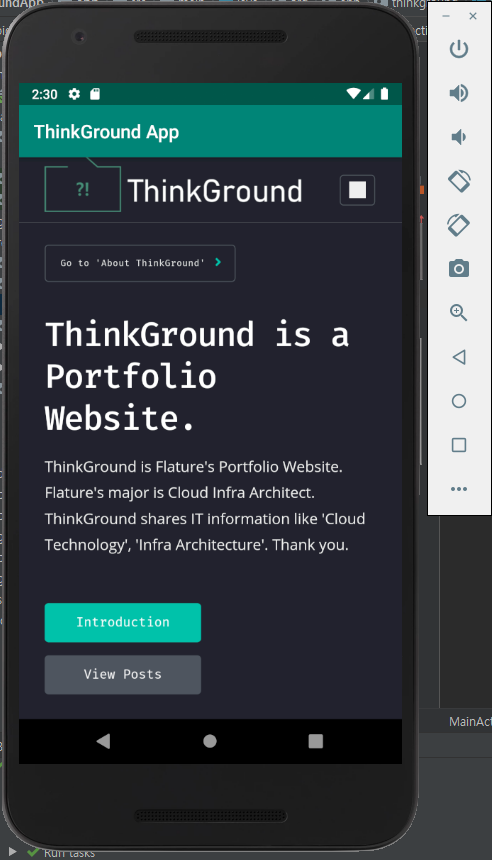The height and width of the screenshot is (860, 492).
Task: Click the emulator sidebar back triangle
Action: tap(459, 357)
